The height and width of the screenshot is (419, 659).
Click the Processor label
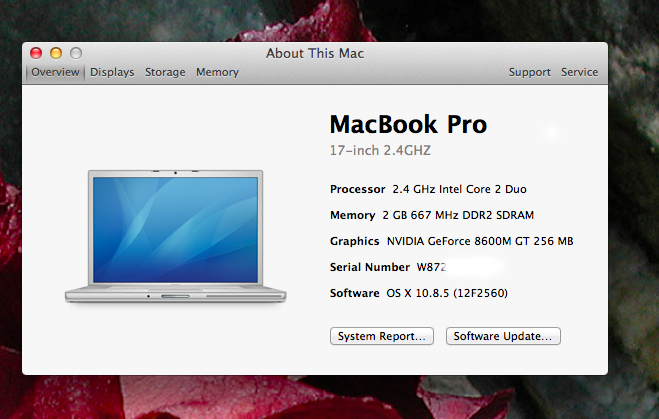click(x=357, y=189)
